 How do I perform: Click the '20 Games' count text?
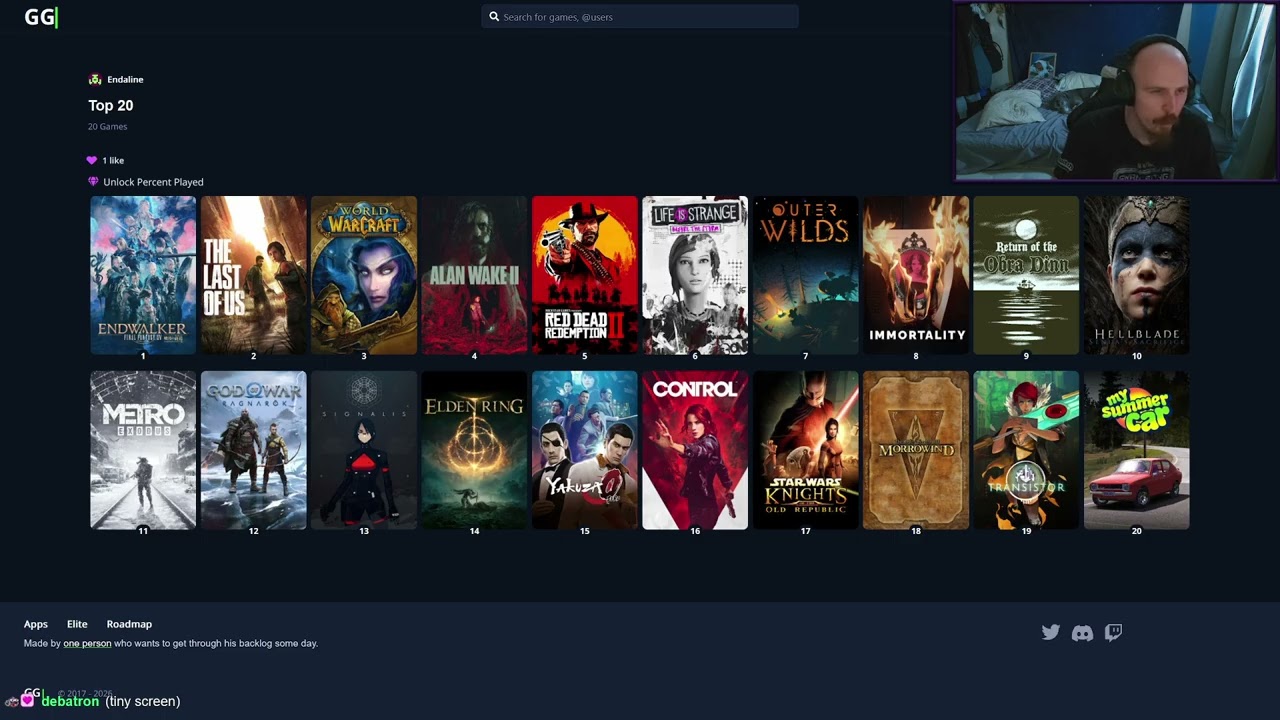click(x=107, y=126)
